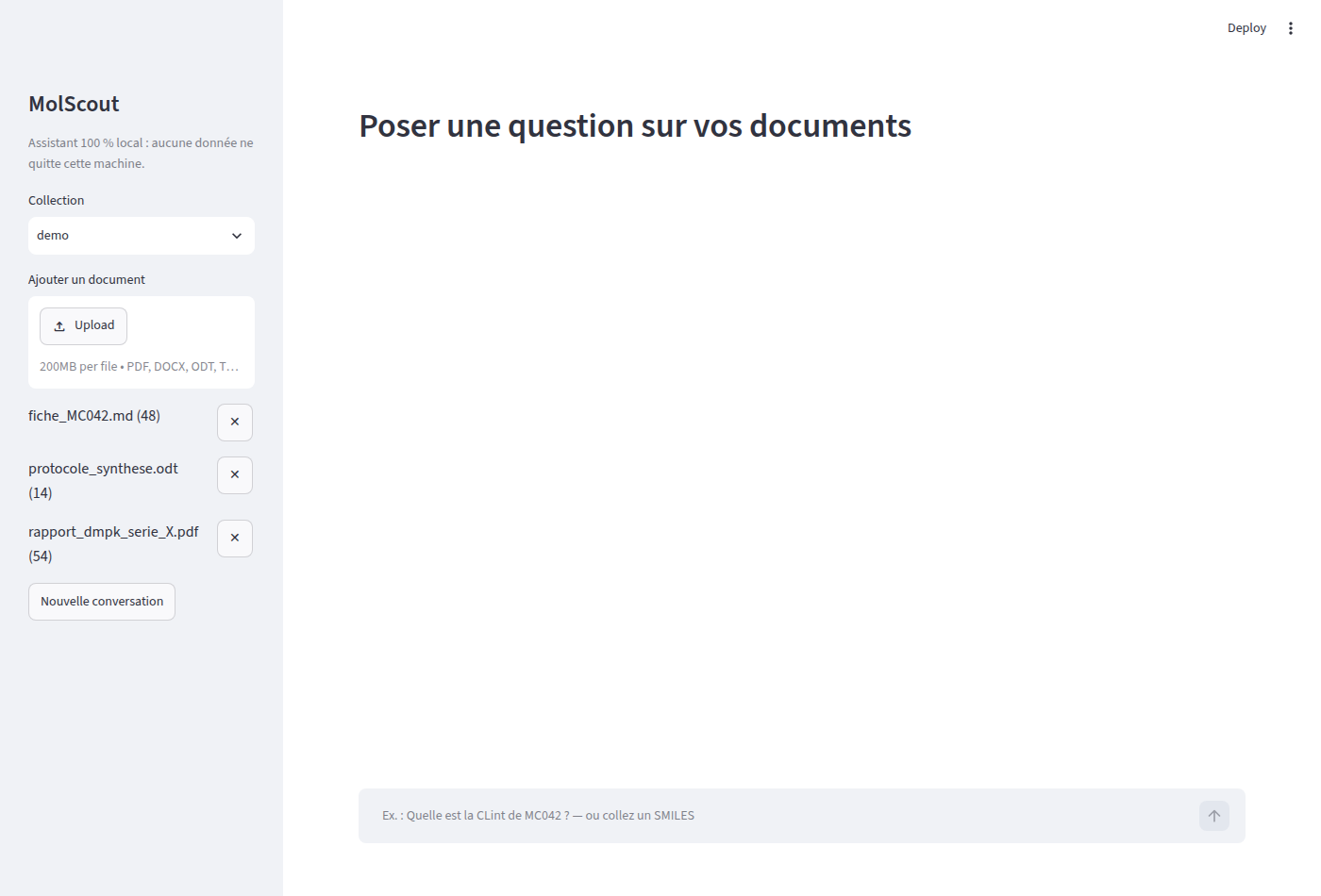Viewport: 1321px width, 896px height.
Task: Remove fiche_MC042.md from the collection
Action: click(235, 423)
